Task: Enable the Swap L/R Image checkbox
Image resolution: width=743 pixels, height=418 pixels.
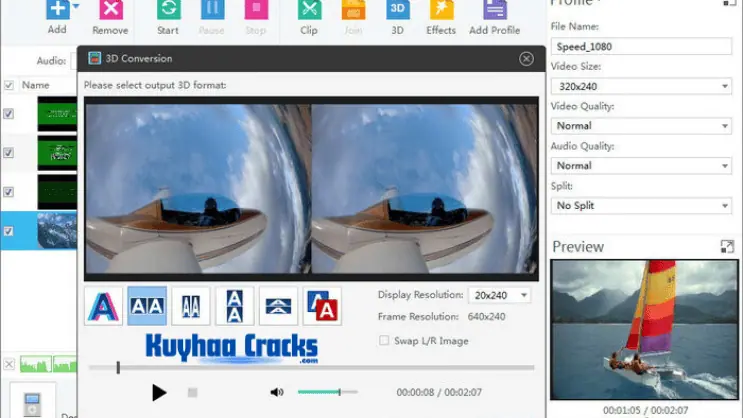Action: coord(385,341)
